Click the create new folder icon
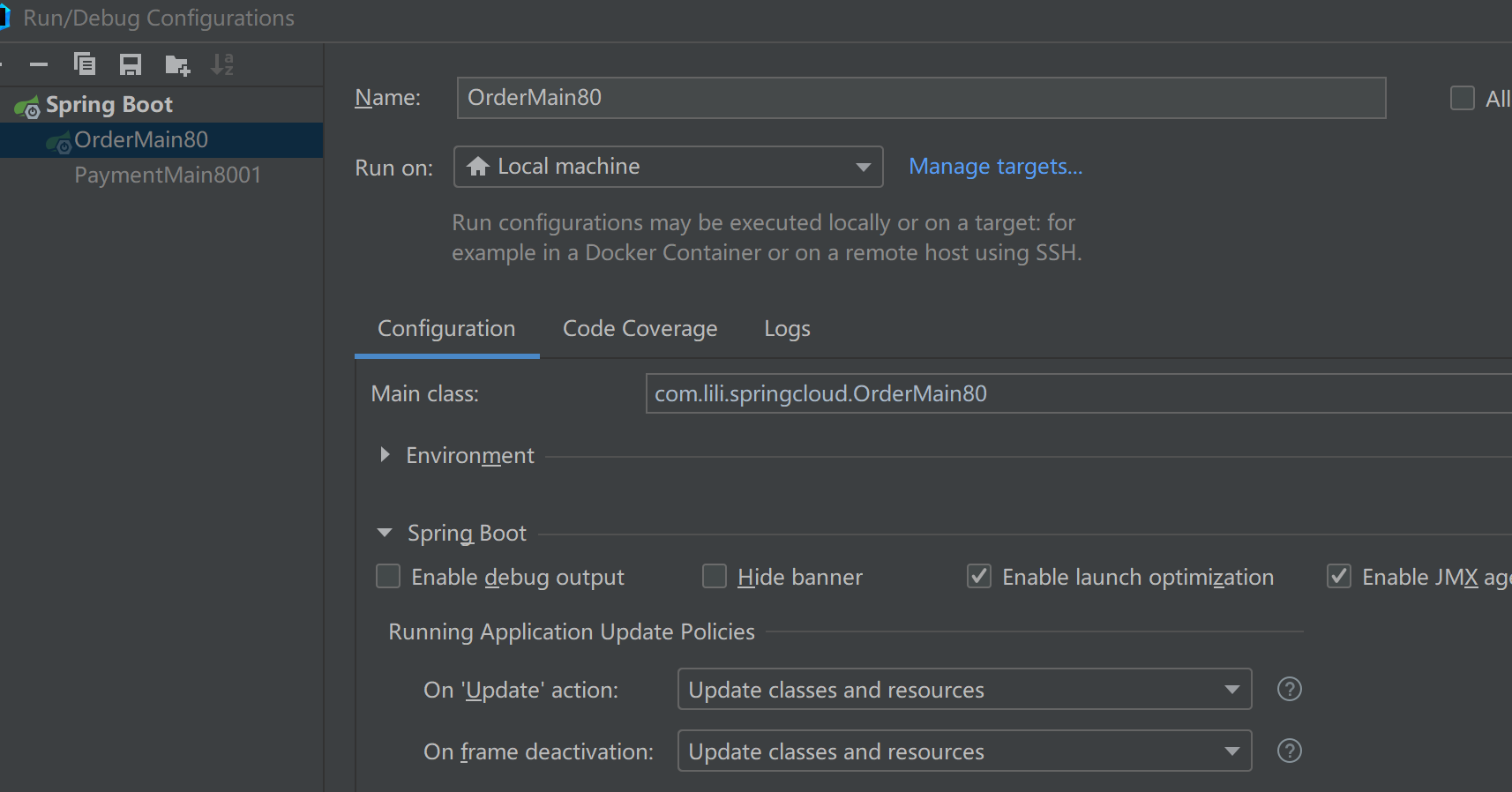 coord(177,64)
